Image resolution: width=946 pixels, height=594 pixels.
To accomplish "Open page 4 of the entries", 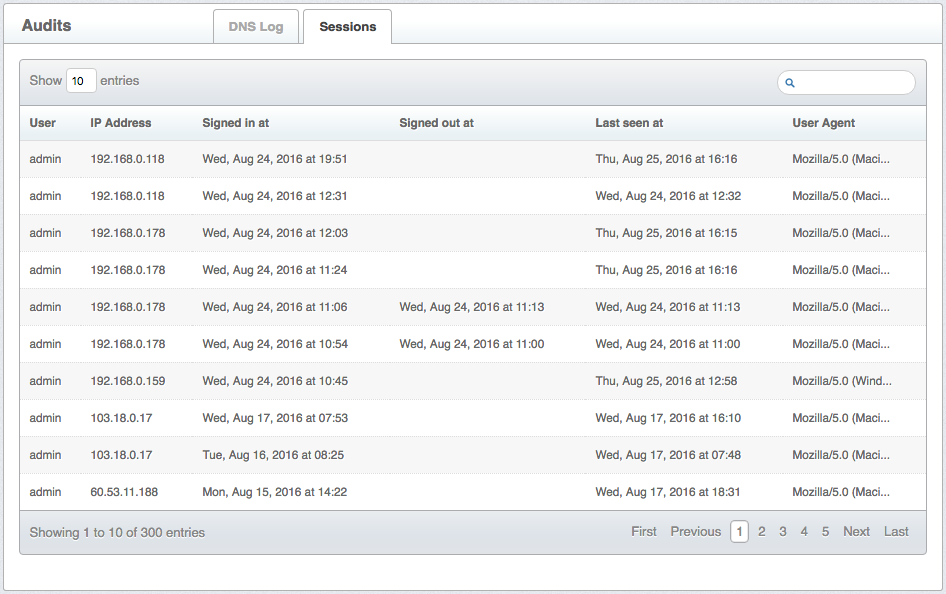I will pos(804,532).
